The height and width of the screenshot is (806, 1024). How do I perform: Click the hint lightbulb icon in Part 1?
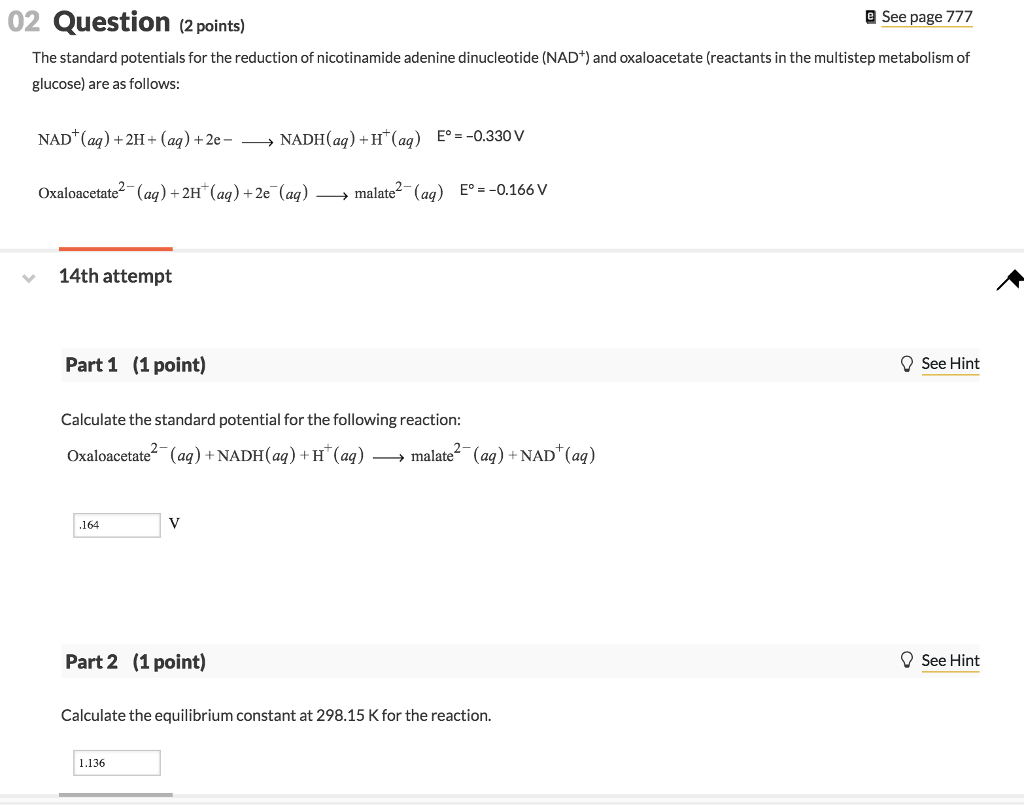907,364
